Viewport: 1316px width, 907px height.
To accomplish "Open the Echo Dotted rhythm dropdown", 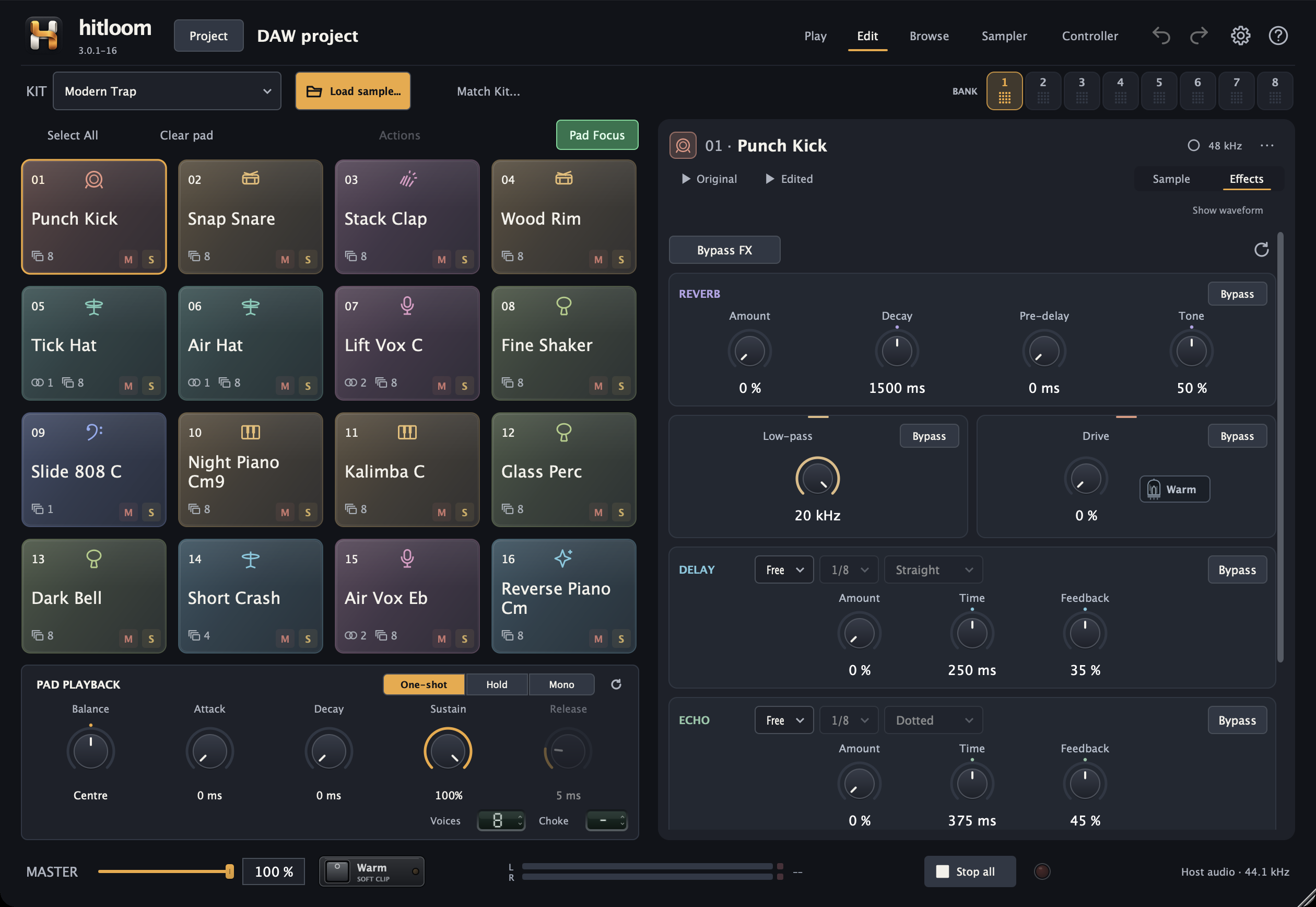I will tap(933, 720).
